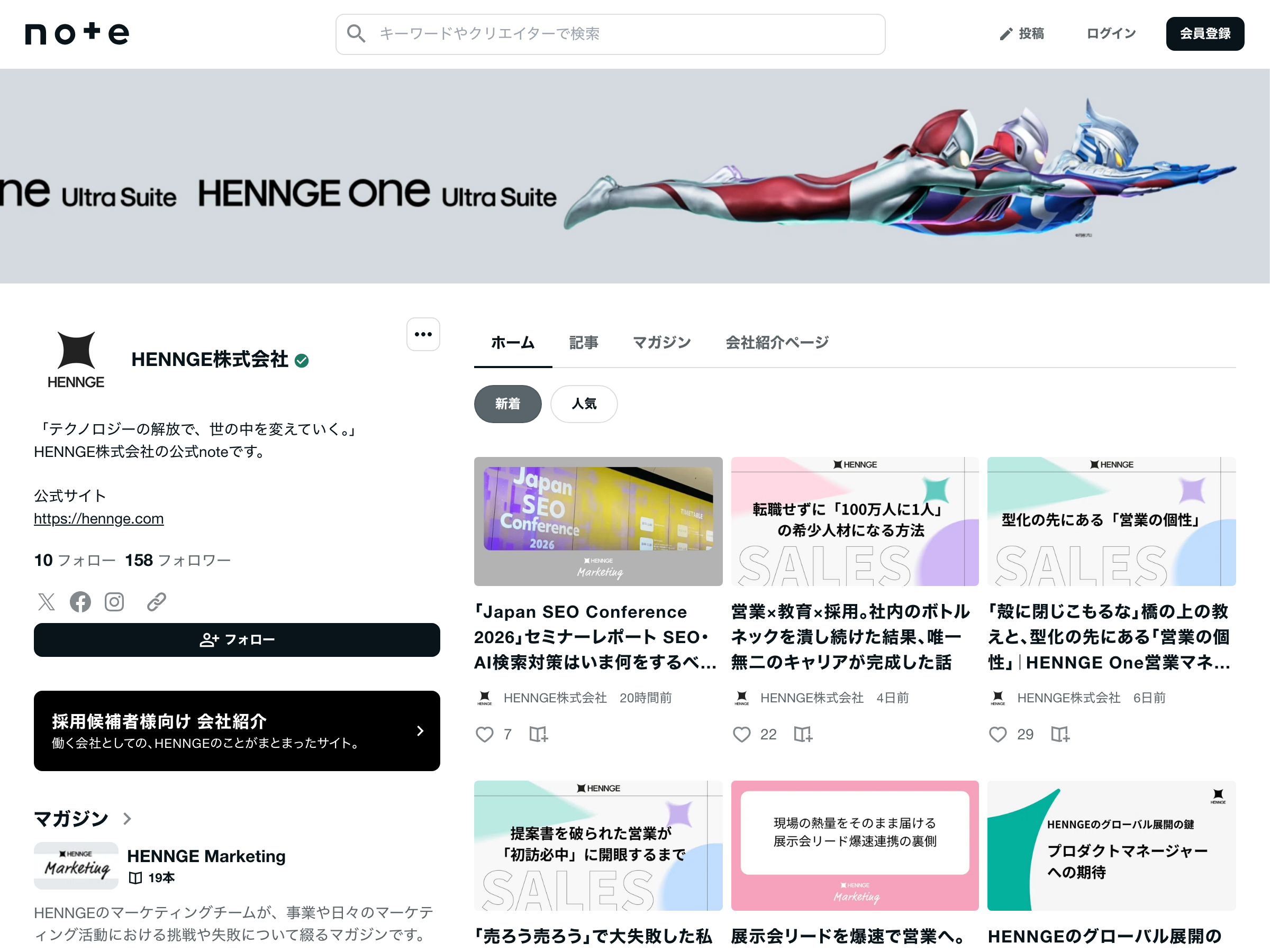Click the HENNGE One Ultra Suite header banner
Image resolution: width=1270 pixels, height=952 pixels.
tap(635, 176)
